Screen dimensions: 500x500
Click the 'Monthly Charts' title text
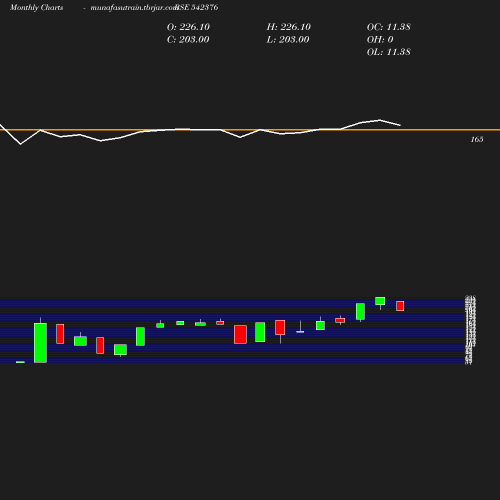[x=37, y=7]
